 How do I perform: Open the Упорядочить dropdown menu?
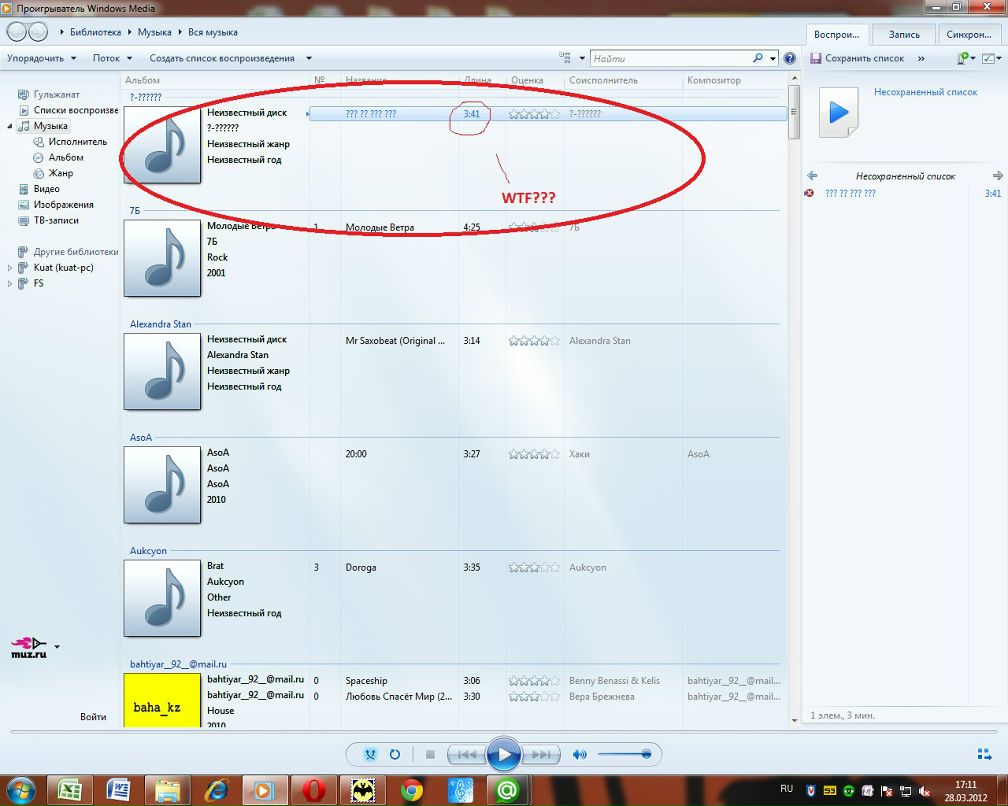click(41, 59)
